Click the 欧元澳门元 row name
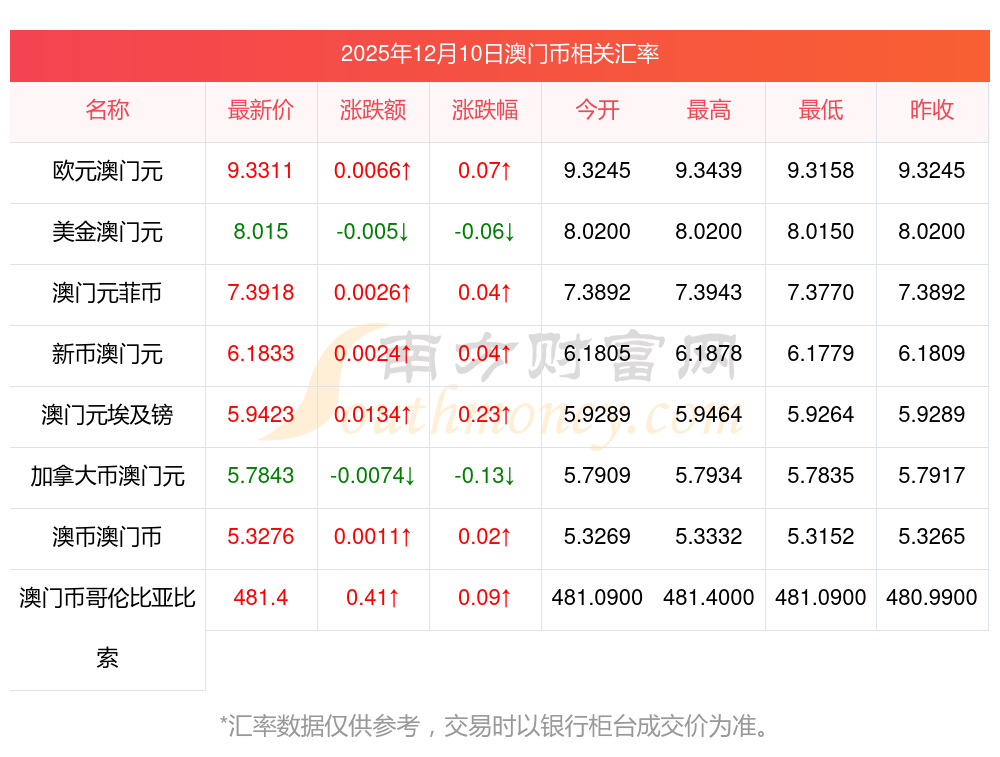 tap(107, 171)
